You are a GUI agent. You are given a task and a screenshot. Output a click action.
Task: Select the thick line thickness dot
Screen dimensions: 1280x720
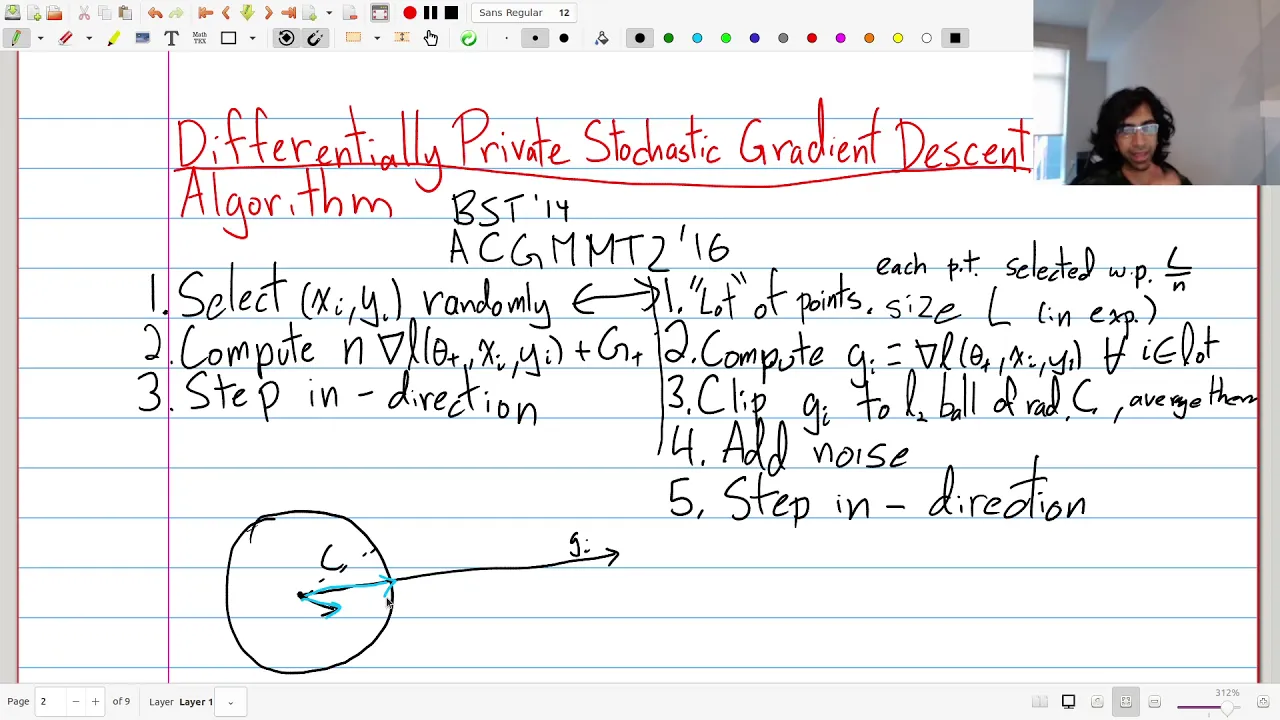pos(564,38)
